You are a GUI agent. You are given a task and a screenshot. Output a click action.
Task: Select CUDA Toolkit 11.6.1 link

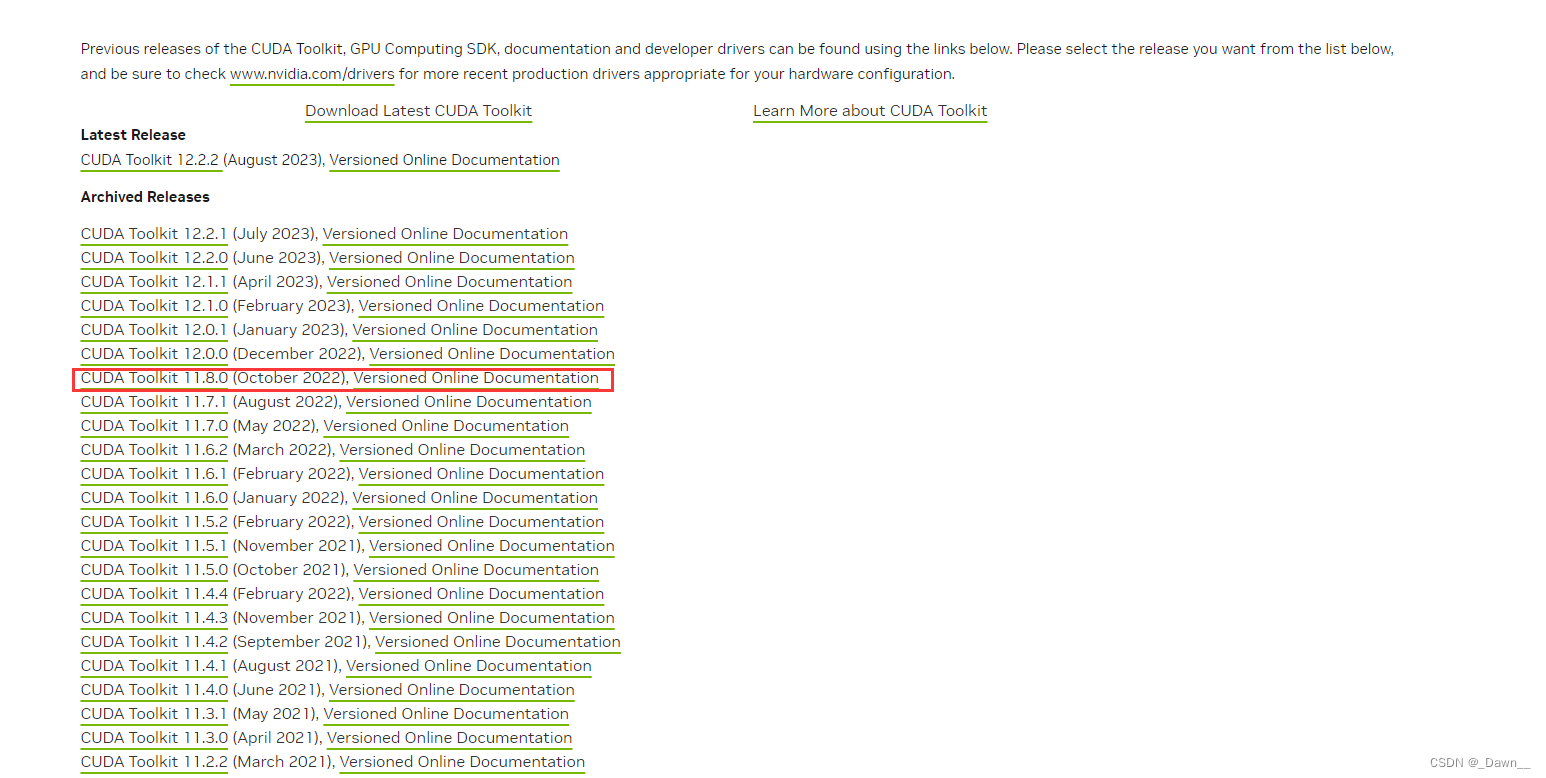point(154,474)
